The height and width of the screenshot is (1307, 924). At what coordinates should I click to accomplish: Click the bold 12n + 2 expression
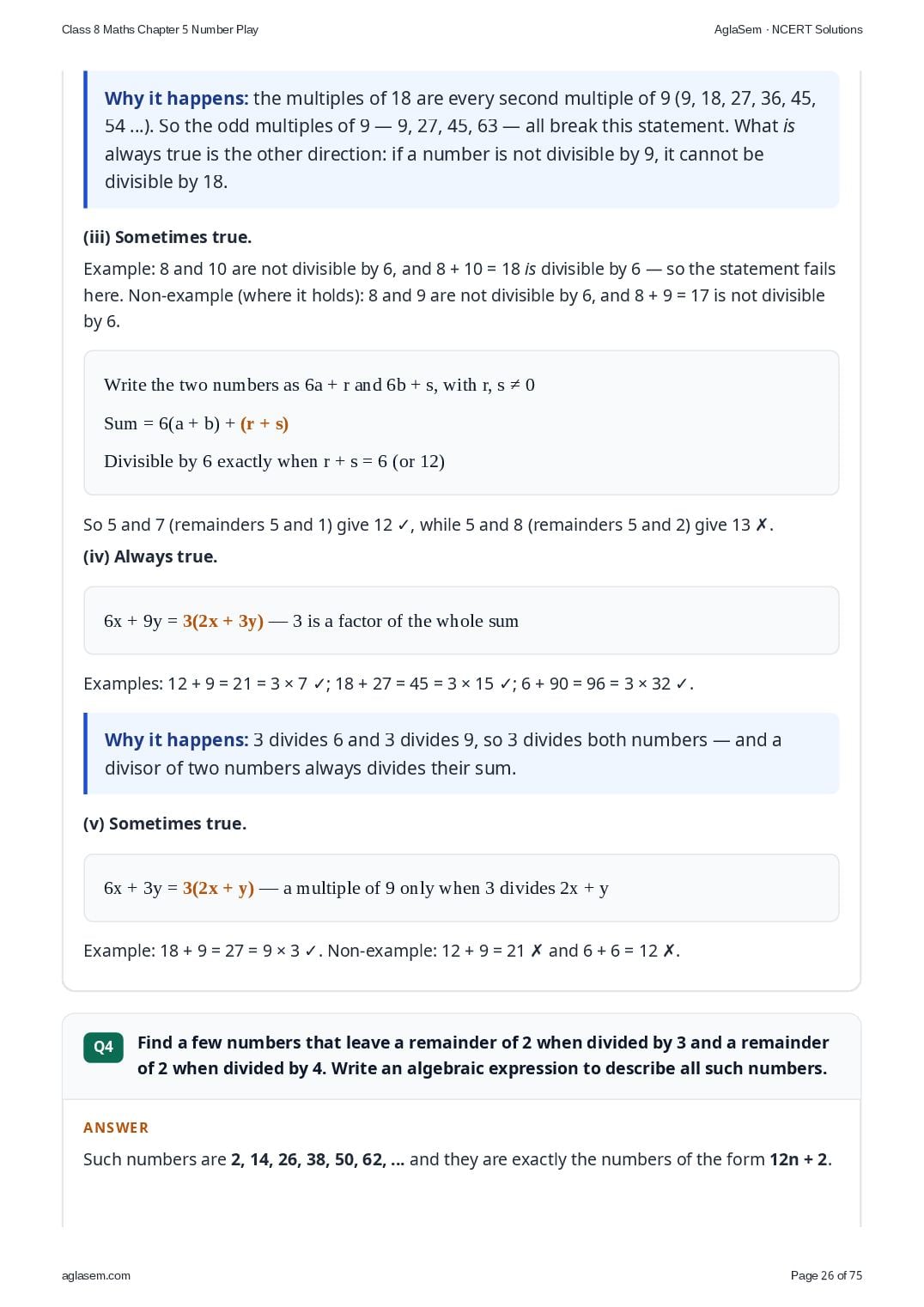(799, 1159)
